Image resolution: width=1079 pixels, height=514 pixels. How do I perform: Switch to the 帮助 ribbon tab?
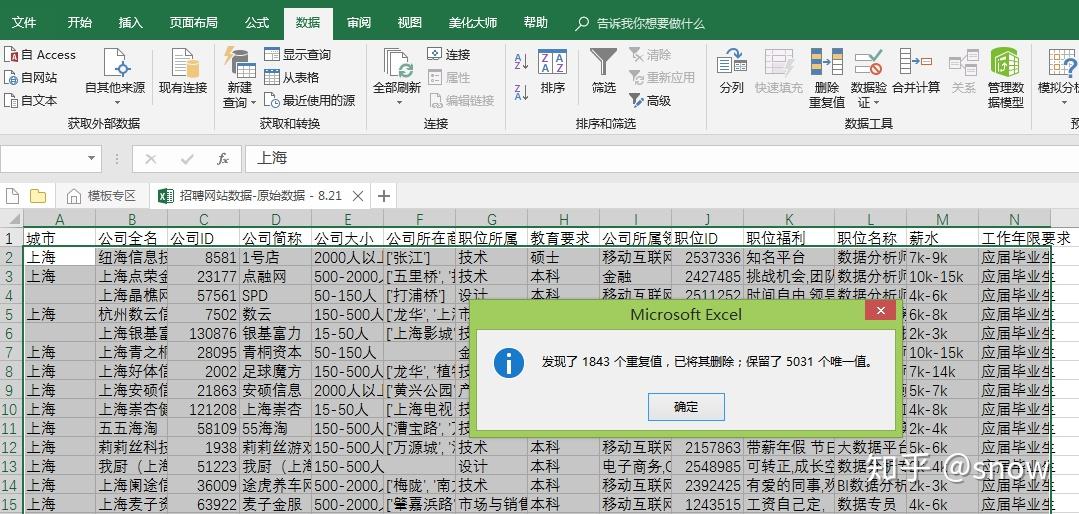tap(535, 23)
